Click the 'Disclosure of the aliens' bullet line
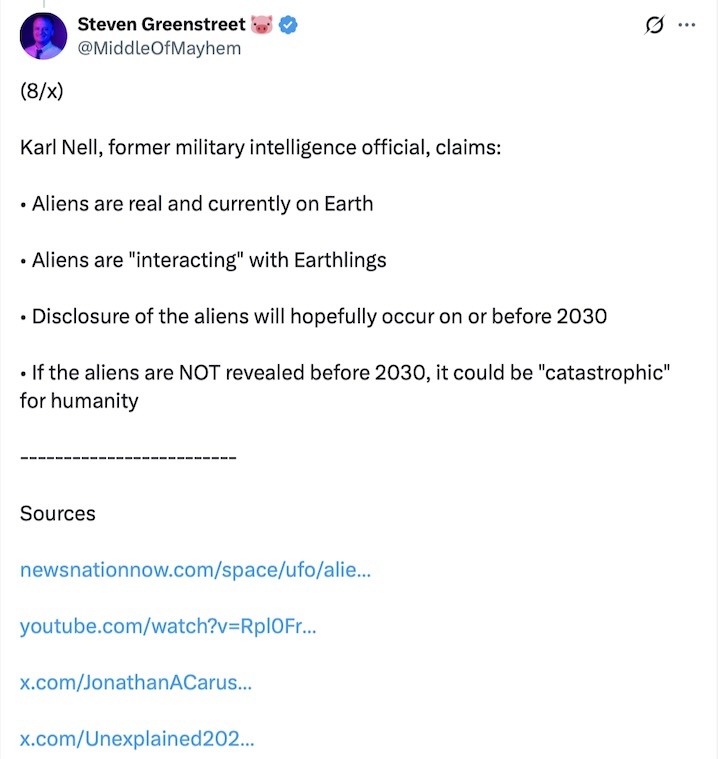720x759 pixels. pos(314,317)
